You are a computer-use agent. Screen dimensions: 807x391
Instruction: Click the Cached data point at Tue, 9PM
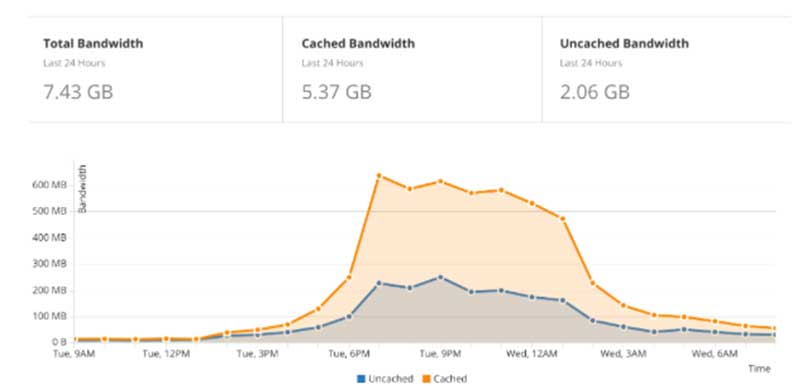[440, 181]
